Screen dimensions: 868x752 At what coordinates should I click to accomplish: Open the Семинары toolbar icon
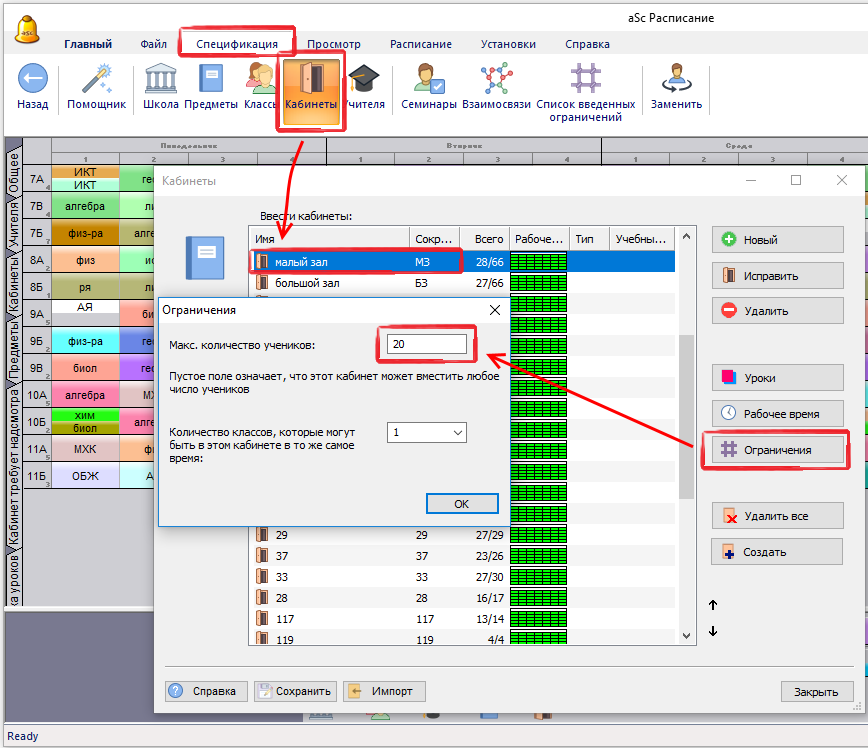pos(428,80)
